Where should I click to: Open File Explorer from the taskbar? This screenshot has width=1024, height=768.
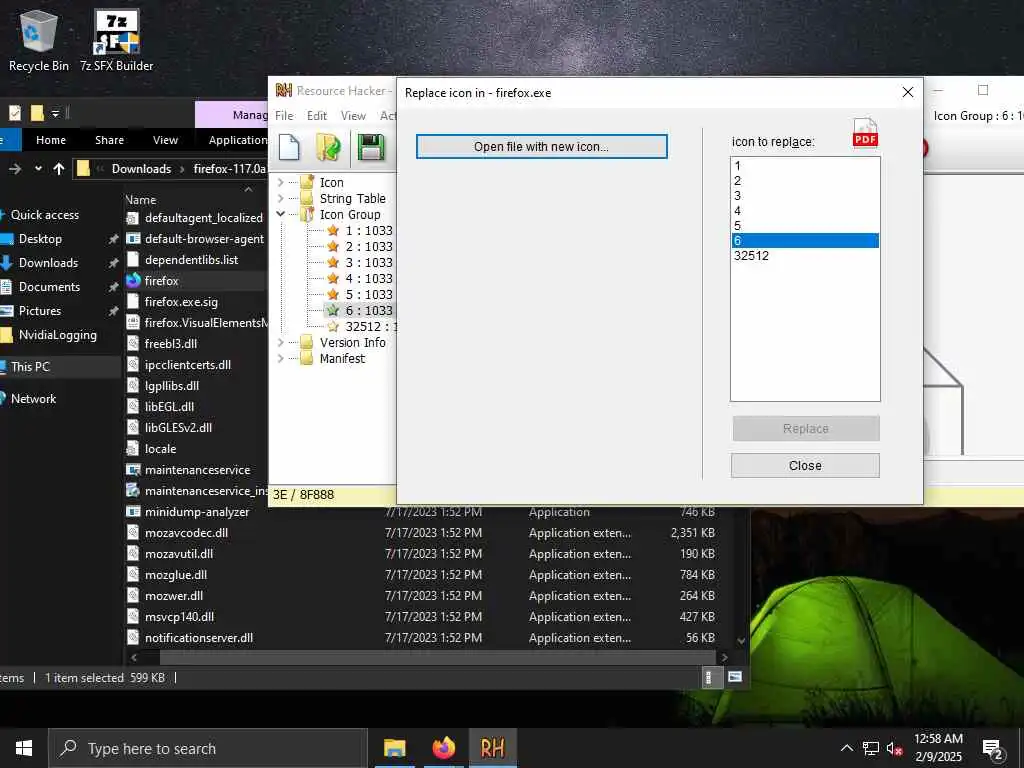(x=394, y=748)
